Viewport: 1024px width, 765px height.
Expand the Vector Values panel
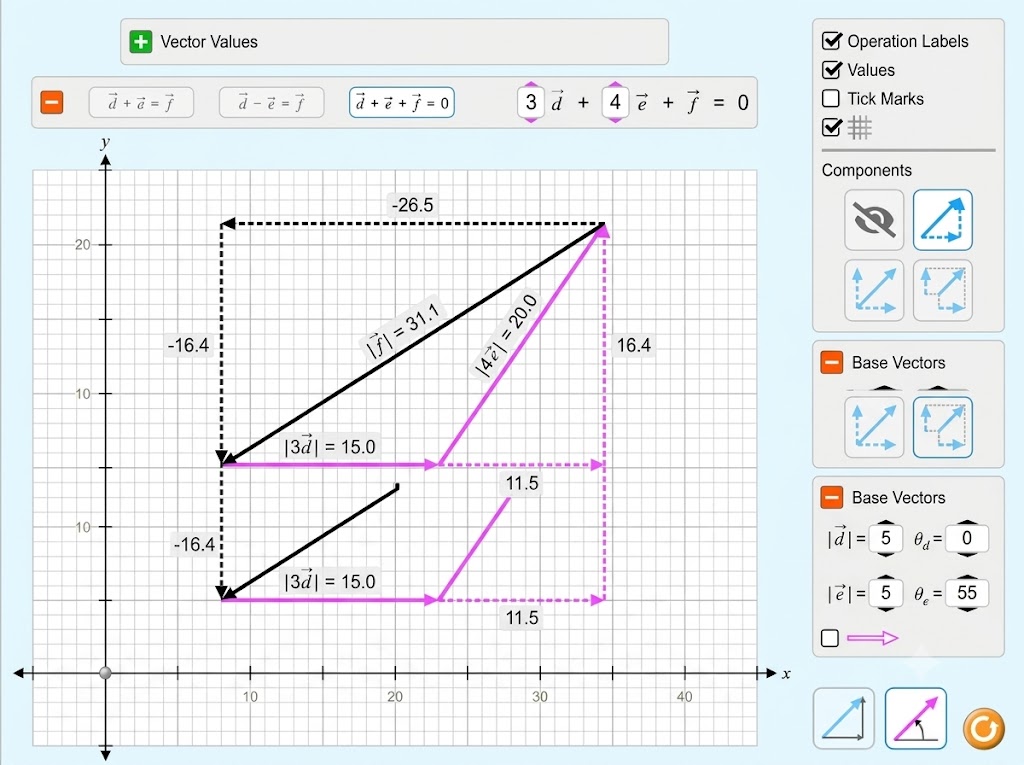tap(140, 42)
